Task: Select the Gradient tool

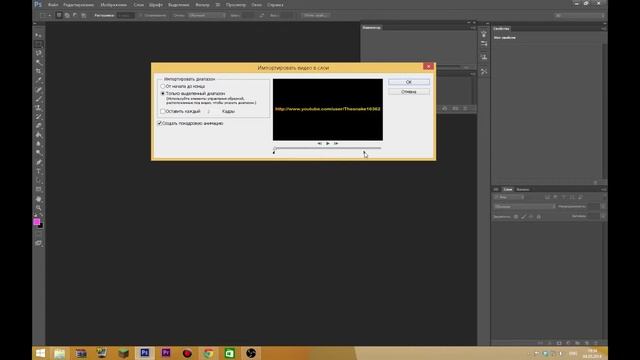Action: tap(38, 135)
